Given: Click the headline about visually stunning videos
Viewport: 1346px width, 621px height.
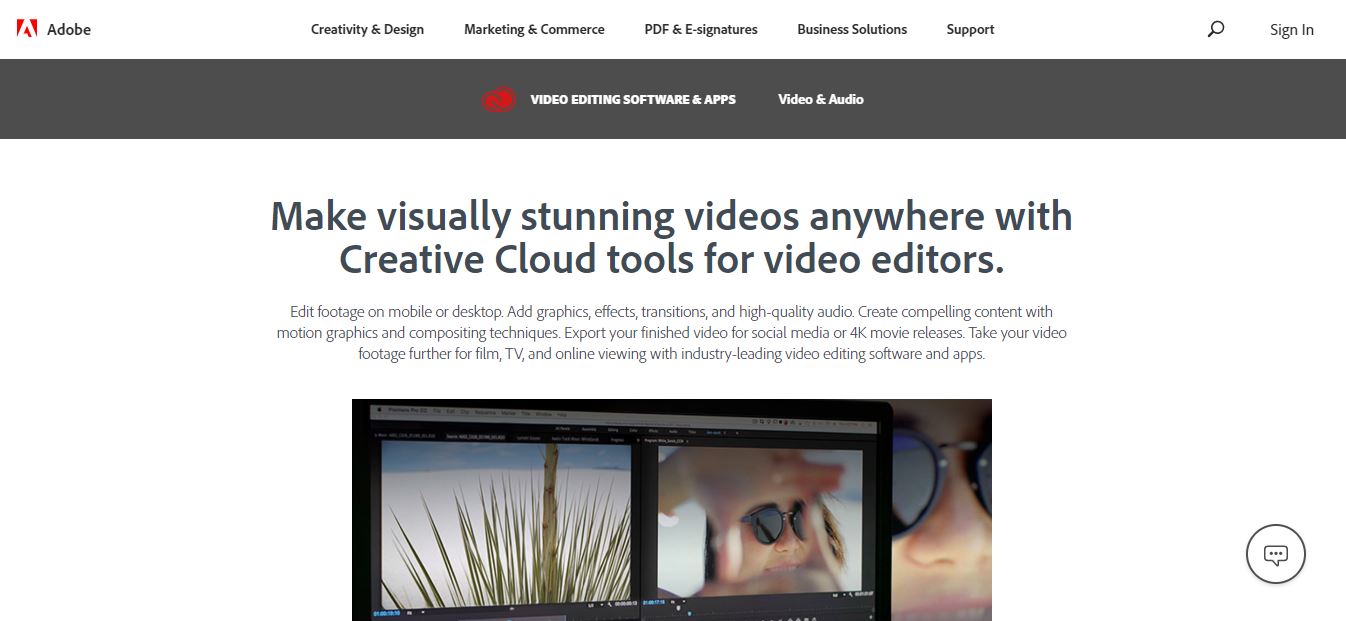Looking at the screenshot, I should coord(670,237).
